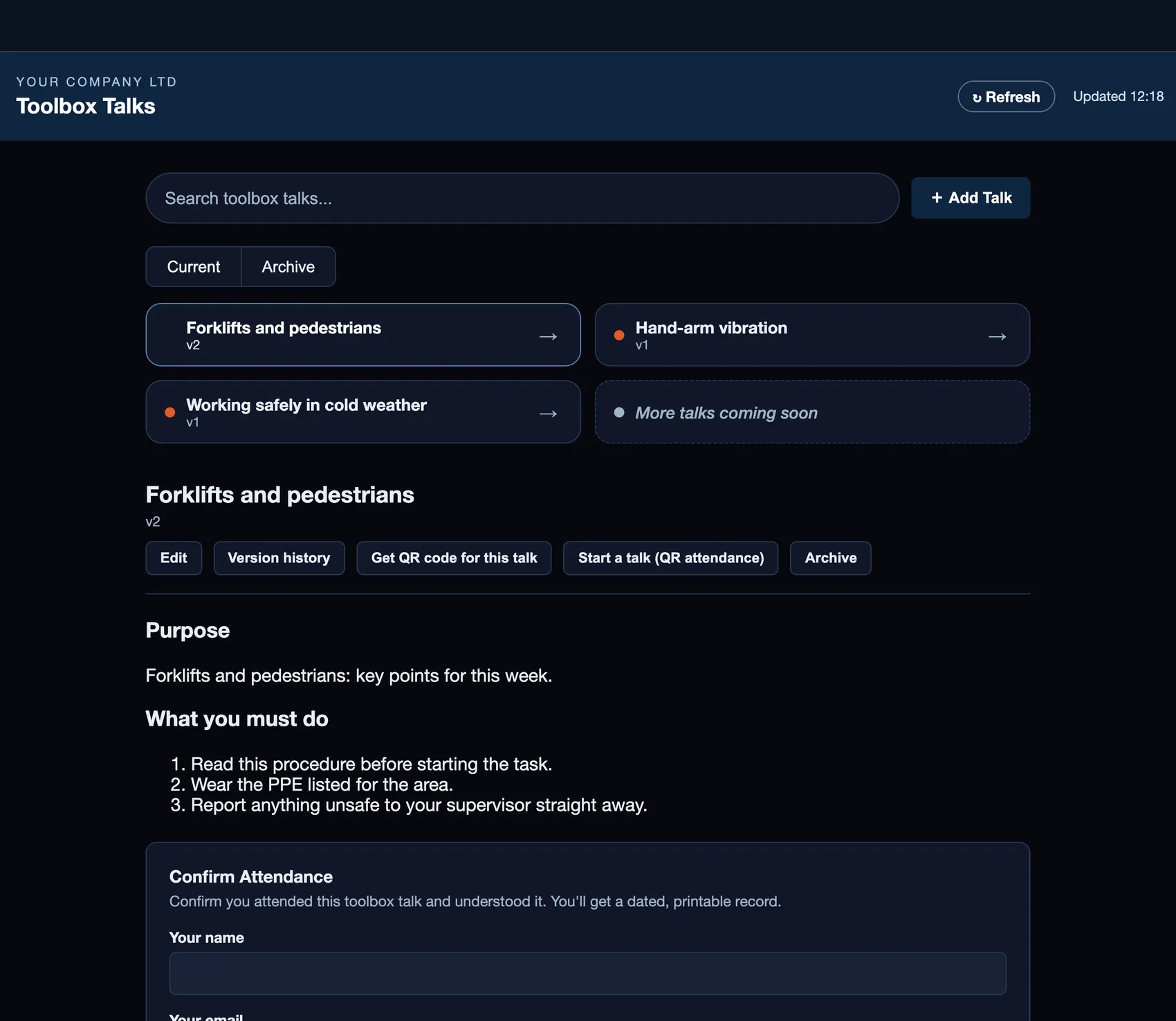Screen dimensions: 1176x1021
Task: Click the Toolbox Talks header title
Action: (x=86, y=107)
